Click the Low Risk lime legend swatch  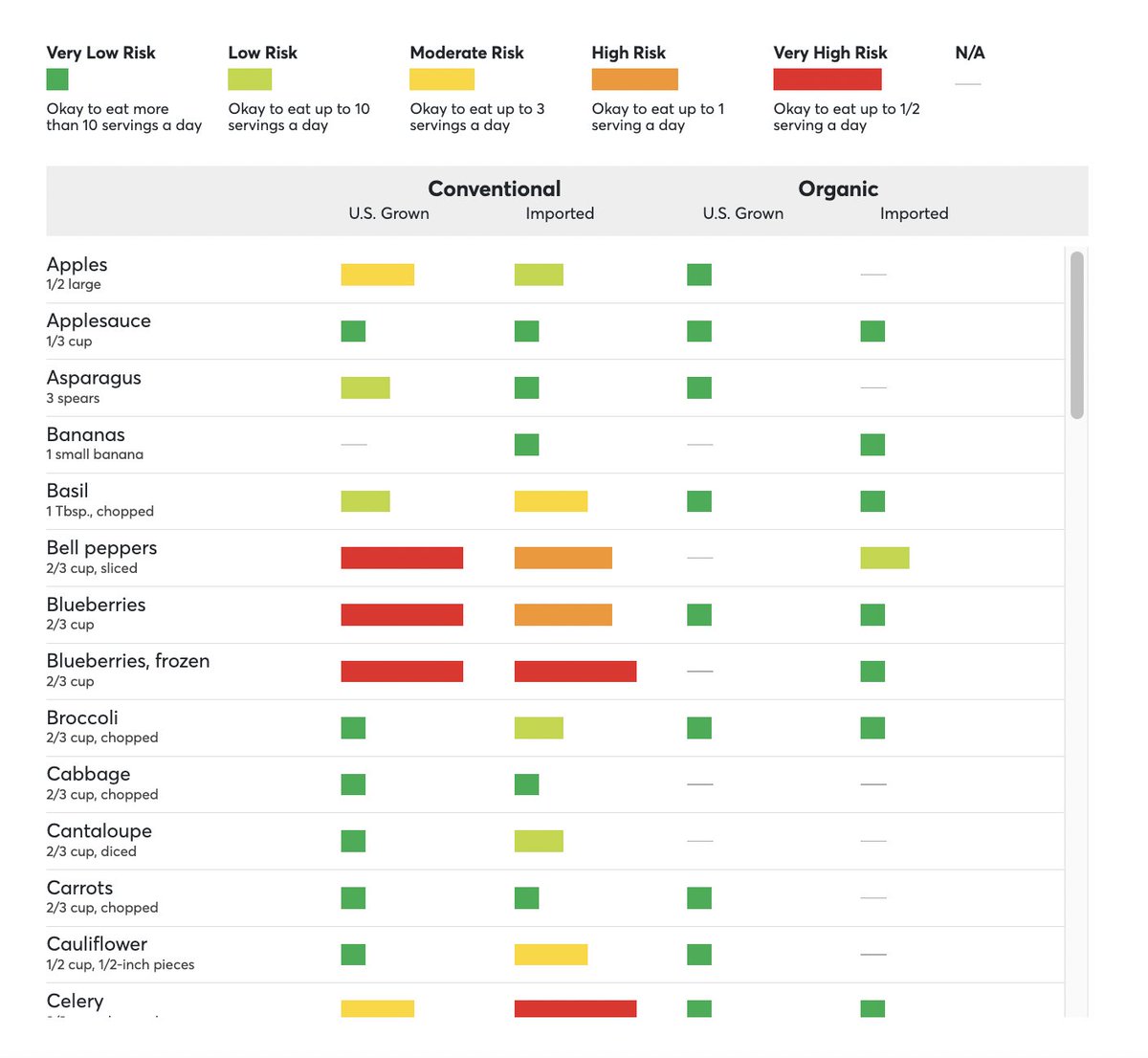pyautogui.click(x=250, y=79)
